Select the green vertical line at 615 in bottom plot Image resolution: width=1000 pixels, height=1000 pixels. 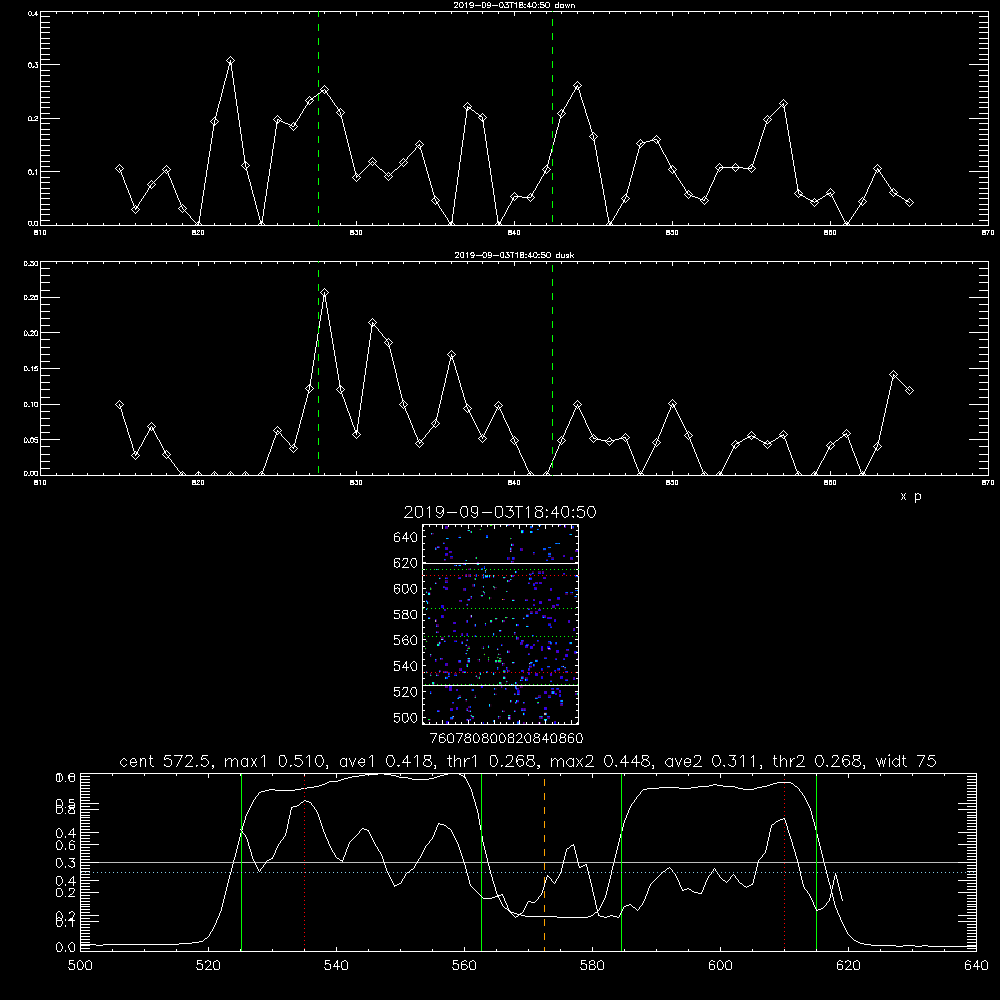click(816, 862)
